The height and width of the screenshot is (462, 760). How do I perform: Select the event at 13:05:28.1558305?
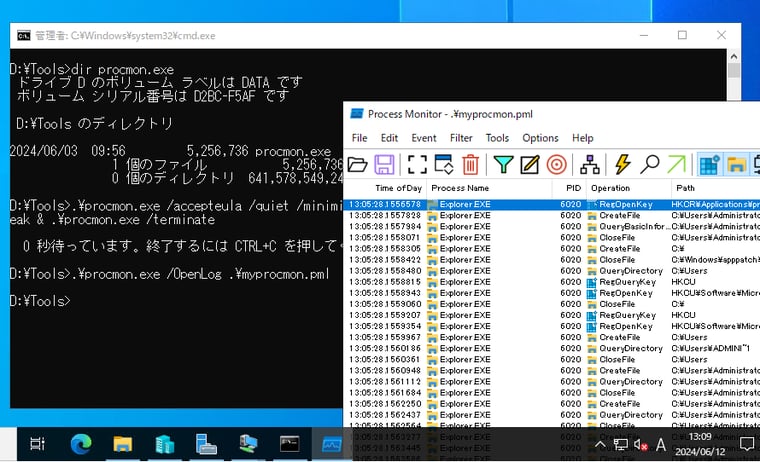(552, 249)
